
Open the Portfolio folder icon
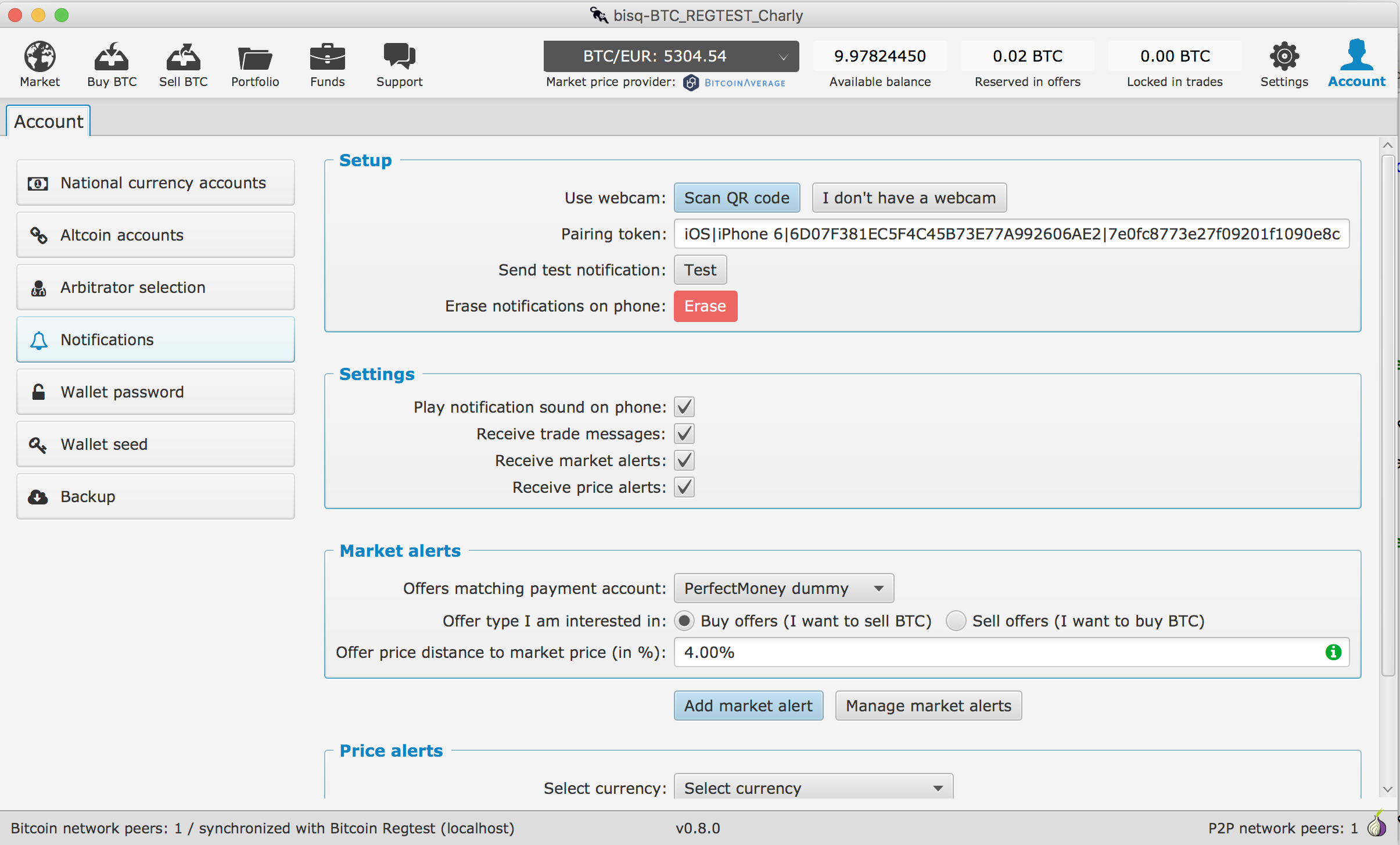pos(255,58)
